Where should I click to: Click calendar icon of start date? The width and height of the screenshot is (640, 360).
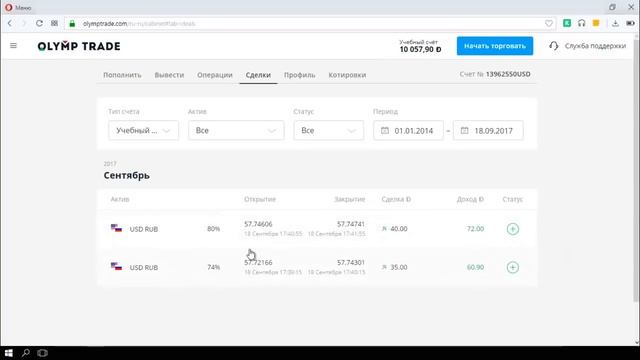(384, 131)
